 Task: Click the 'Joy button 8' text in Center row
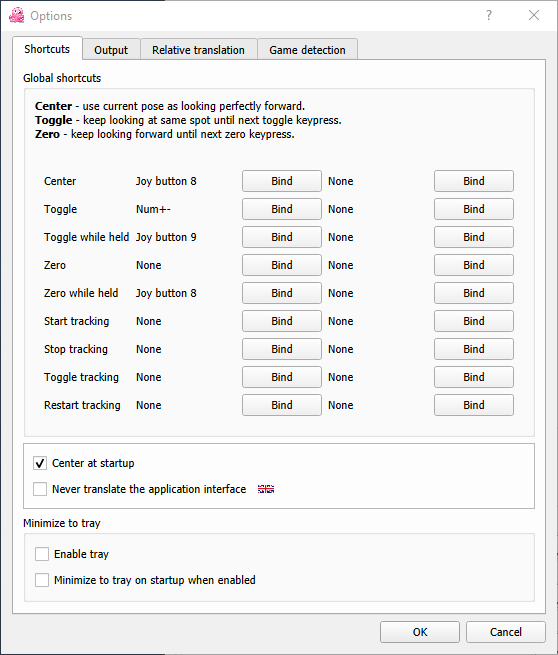[166, 181]
